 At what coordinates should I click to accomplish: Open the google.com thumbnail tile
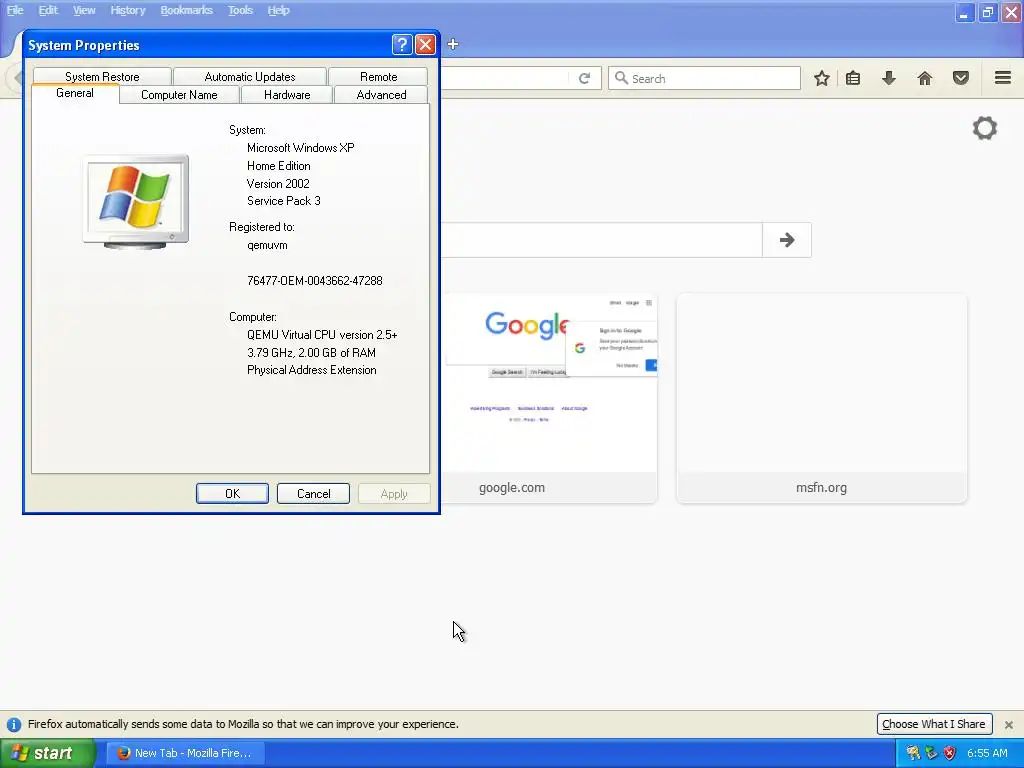(x=549, y=398)
